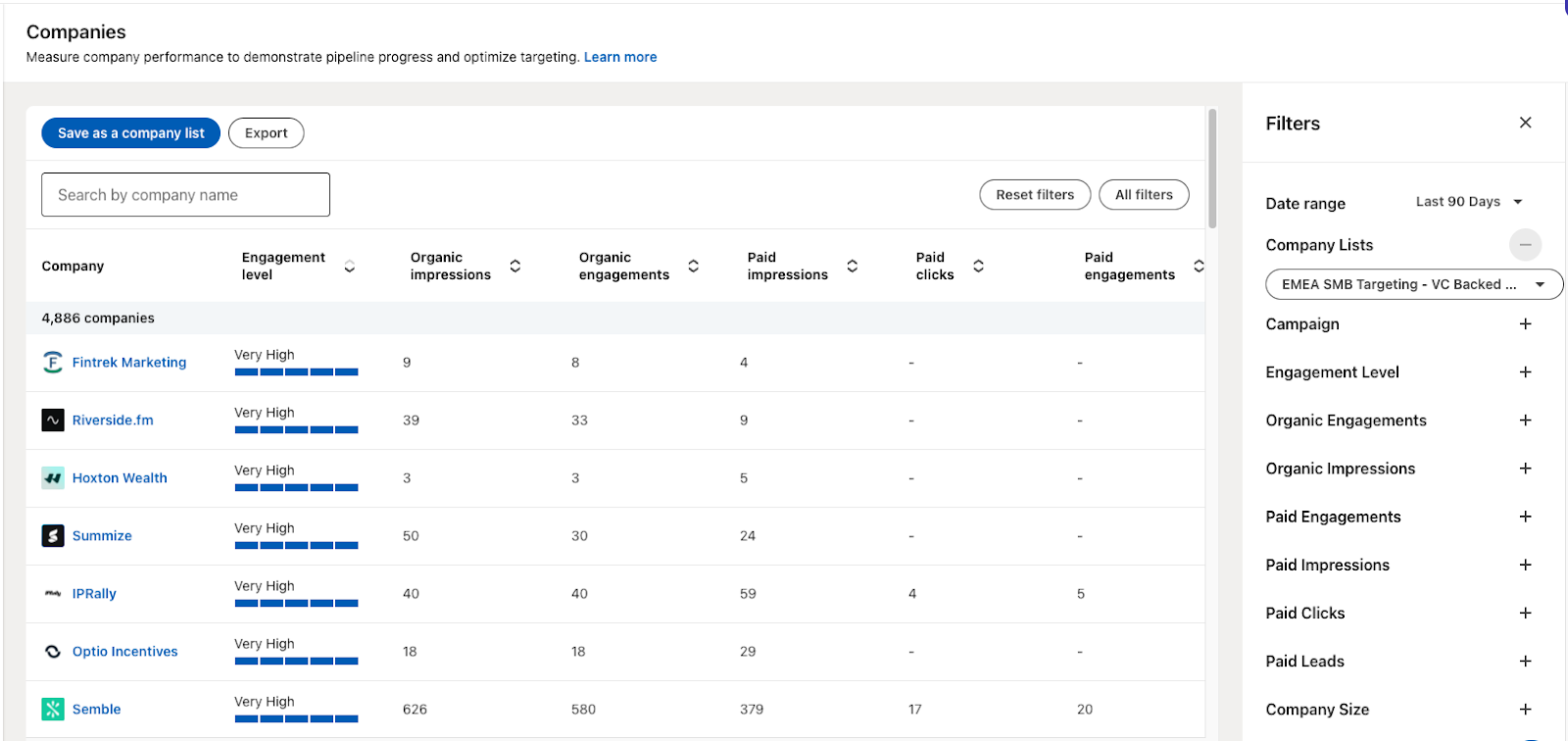Expand the Engagement Level filter
This screenshot has height=741, width=1568.
1525,372
